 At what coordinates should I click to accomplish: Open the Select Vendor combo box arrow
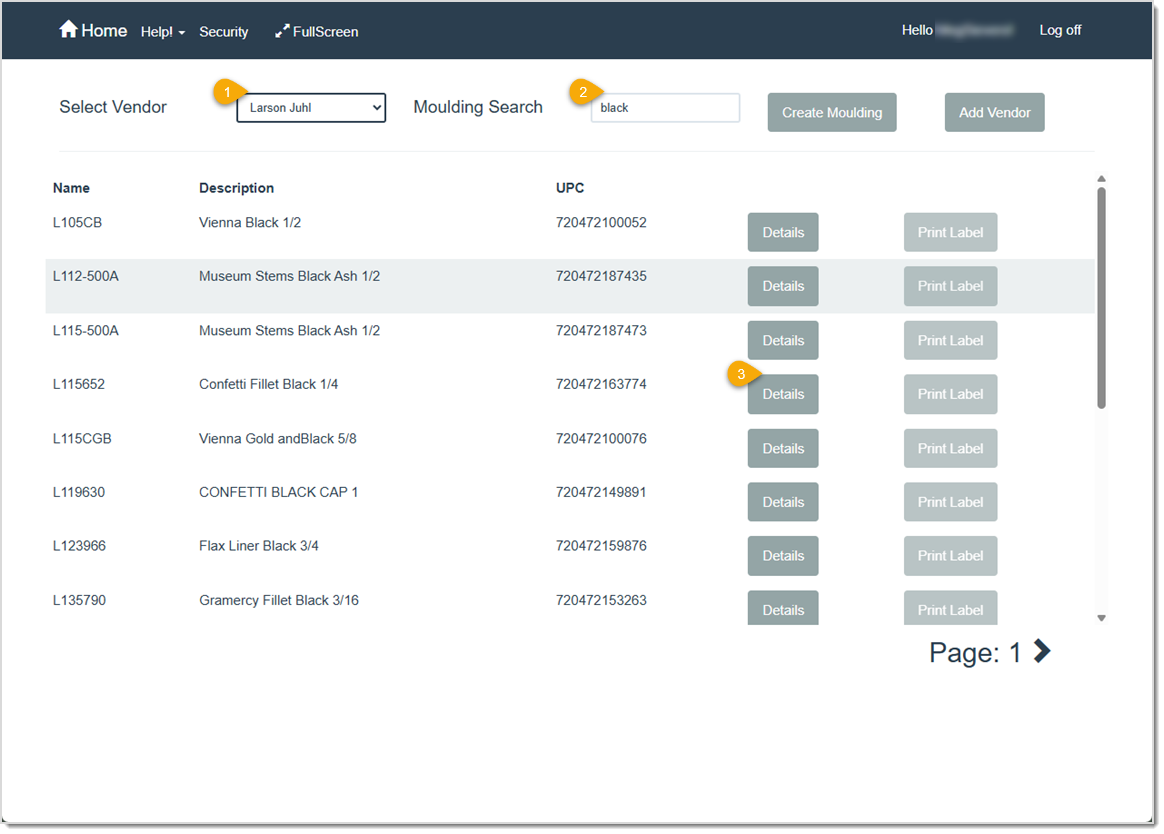(378, 108)
